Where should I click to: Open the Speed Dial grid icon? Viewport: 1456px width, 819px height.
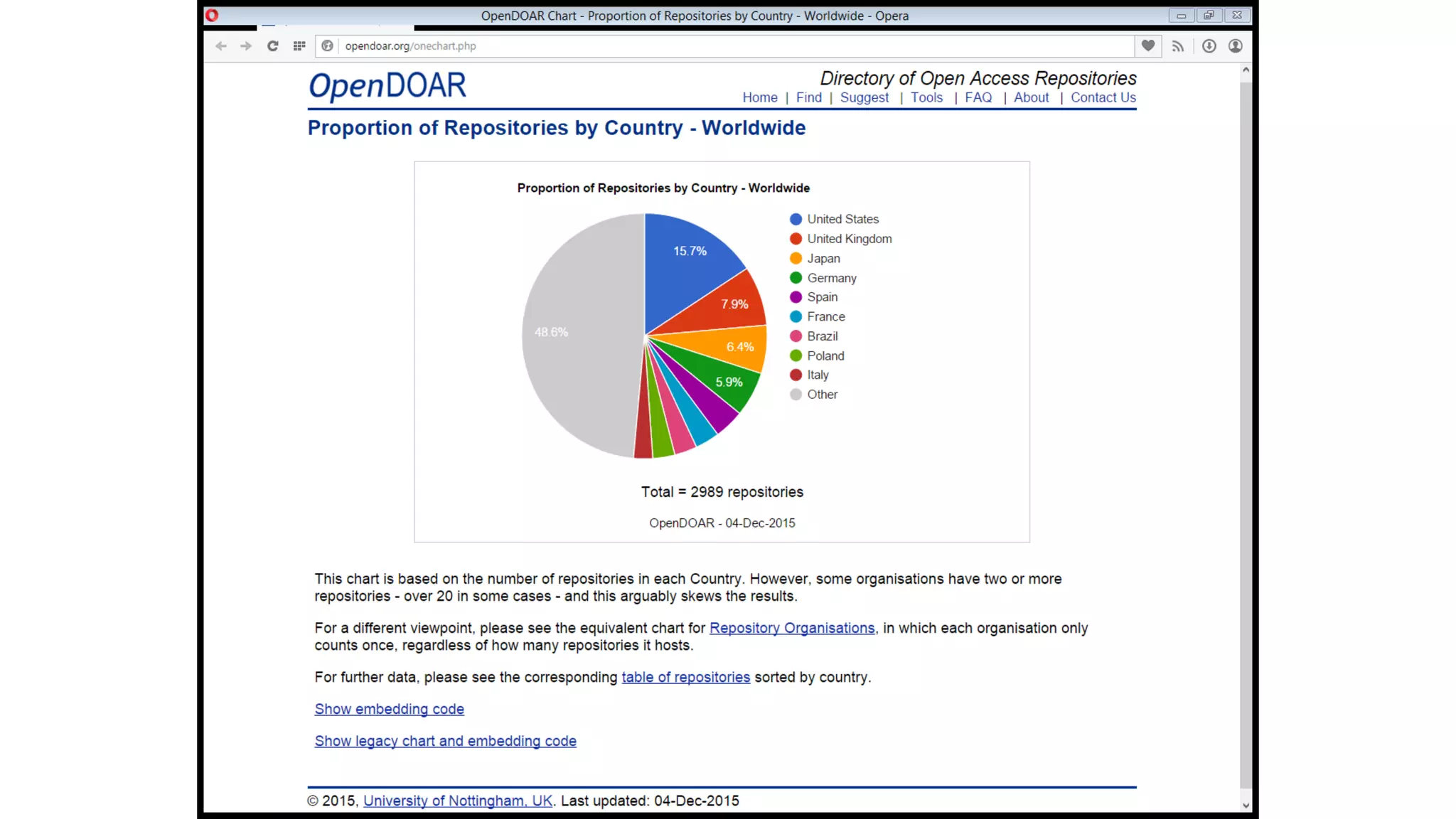pyautogui.click(x=299, y=46)
